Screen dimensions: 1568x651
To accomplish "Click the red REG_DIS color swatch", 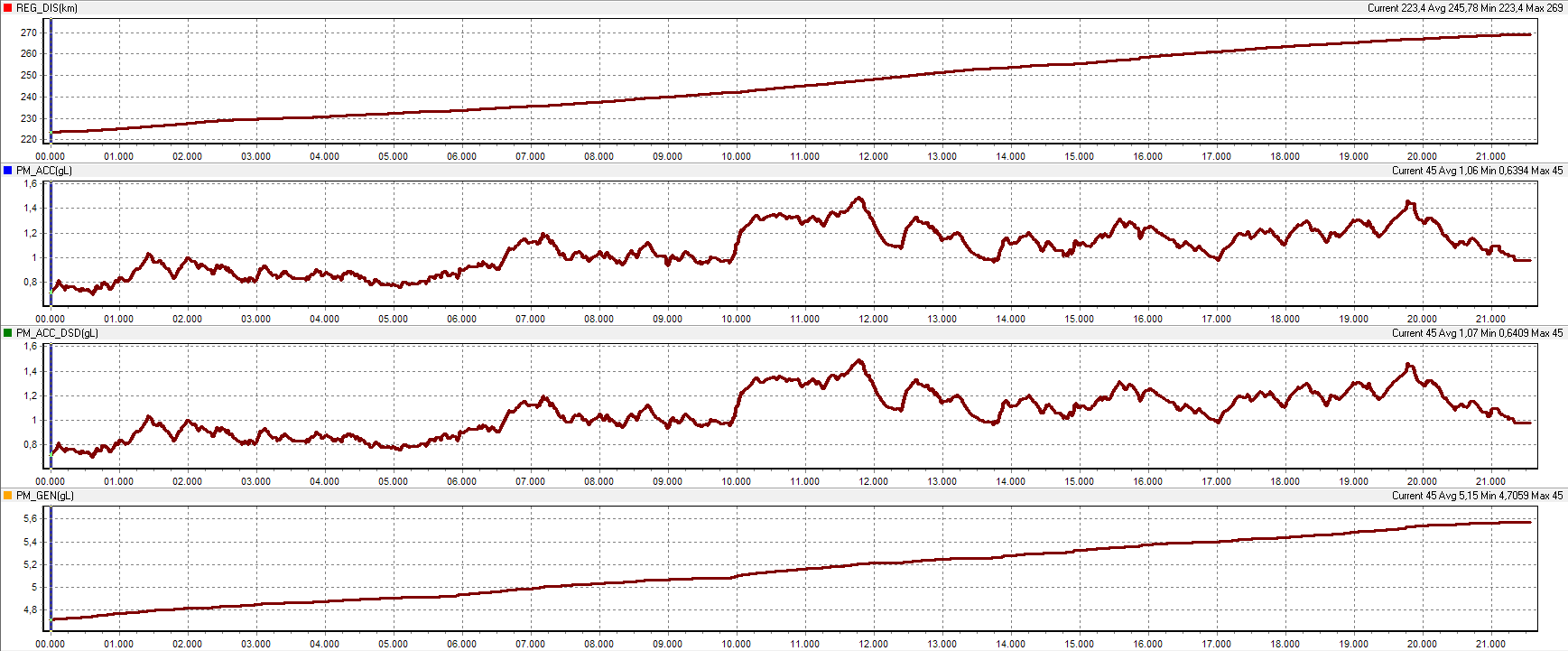I will [x=8, y=8].
